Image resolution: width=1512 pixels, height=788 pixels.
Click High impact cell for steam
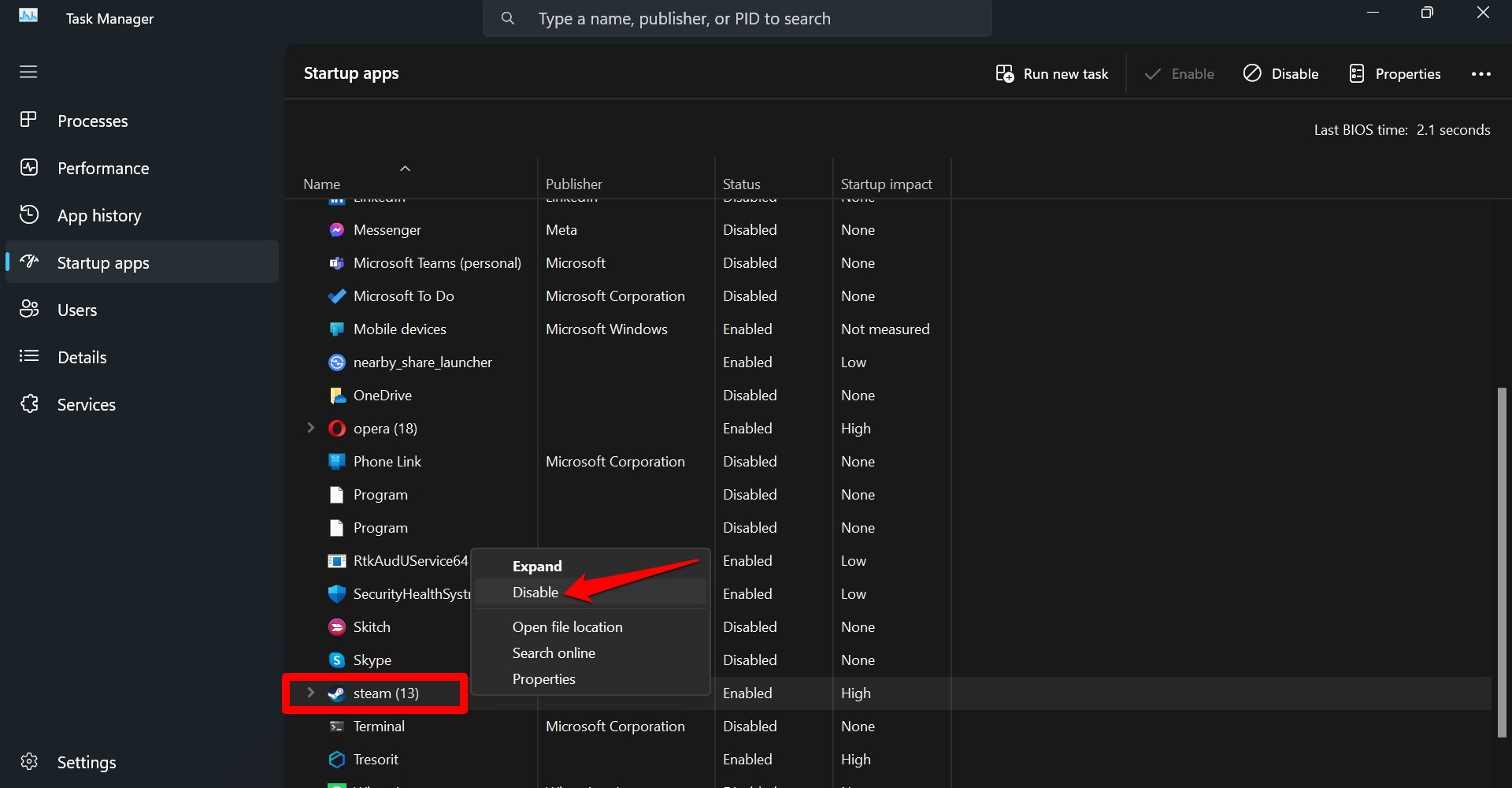click(x=856, y=693)
